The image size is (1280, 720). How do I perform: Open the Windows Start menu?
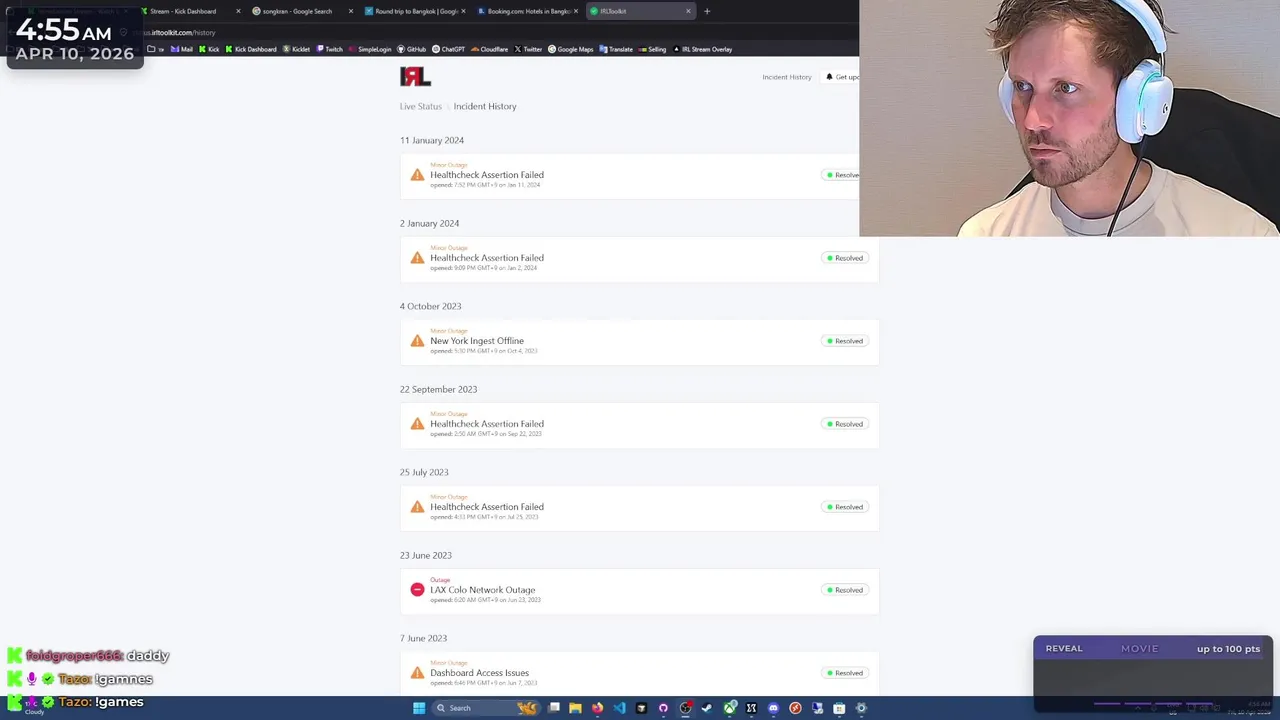tap(419, 708)
